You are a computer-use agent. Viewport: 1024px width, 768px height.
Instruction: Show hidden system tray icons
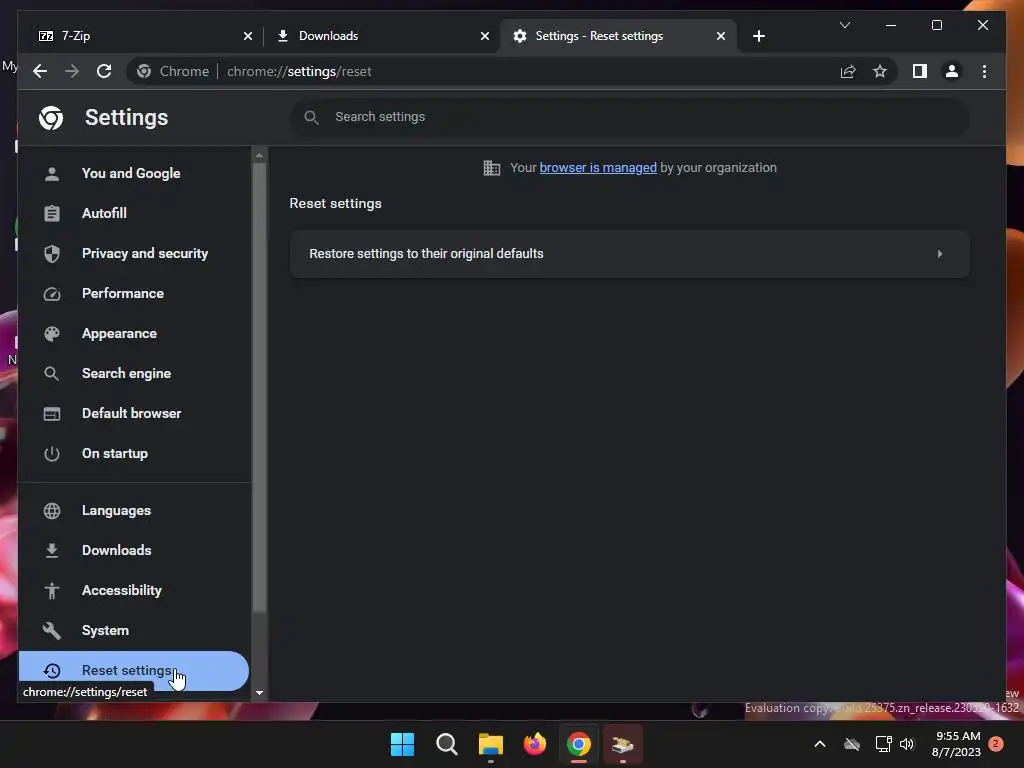pos(820,744)
